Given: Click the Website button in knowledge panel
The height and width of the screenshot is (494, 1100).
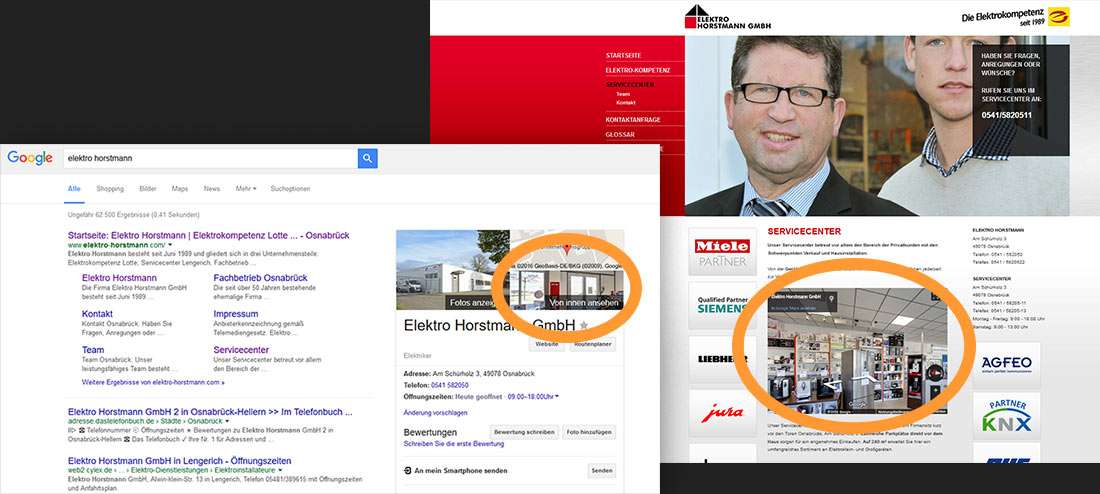Looking at the screenshot, I should [546, 345].
